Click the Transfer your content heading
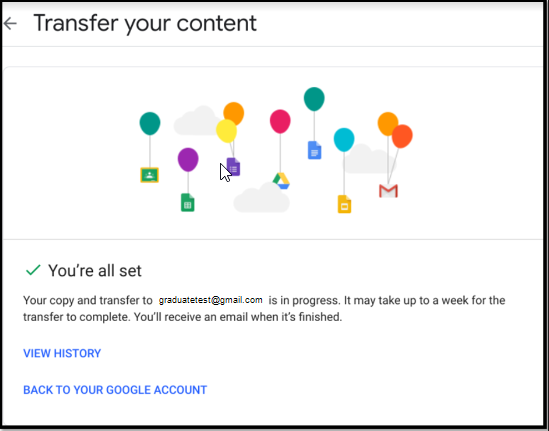Image resolution: width=549 pixels, height=431 pixels. pos(145,23)
